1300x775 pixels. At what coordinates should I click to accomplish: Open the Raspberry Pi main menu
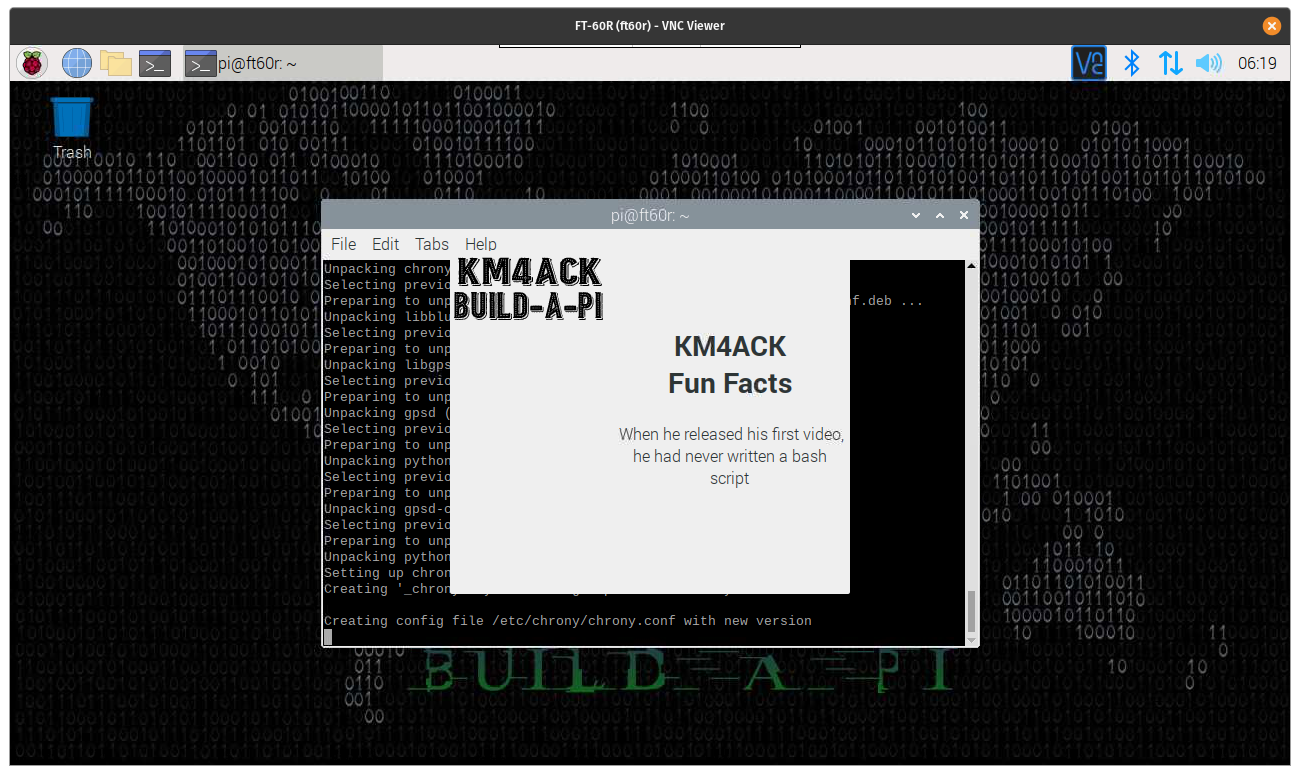pos(32,63)
